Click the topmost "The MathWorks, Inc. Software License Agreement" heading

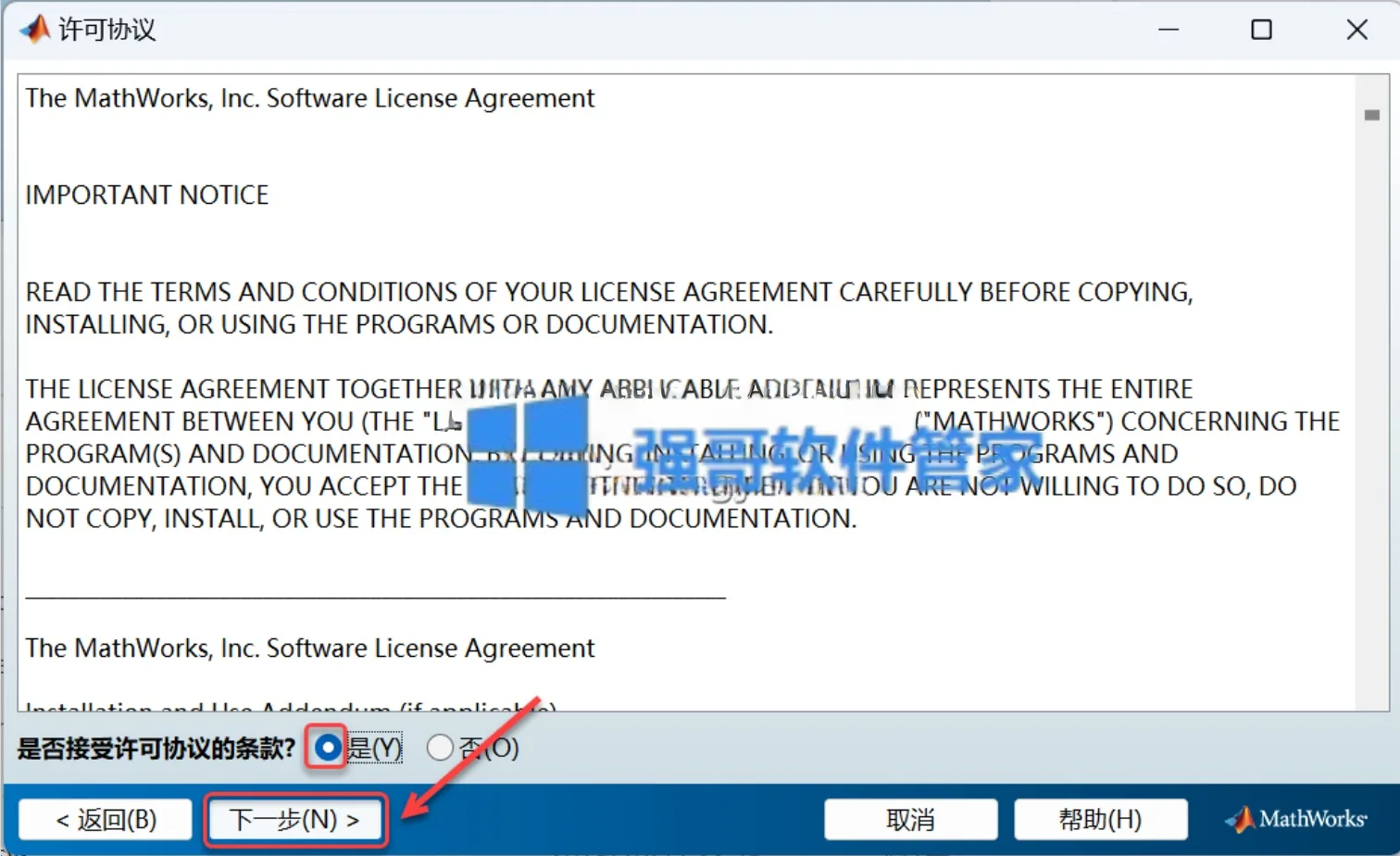310,98
